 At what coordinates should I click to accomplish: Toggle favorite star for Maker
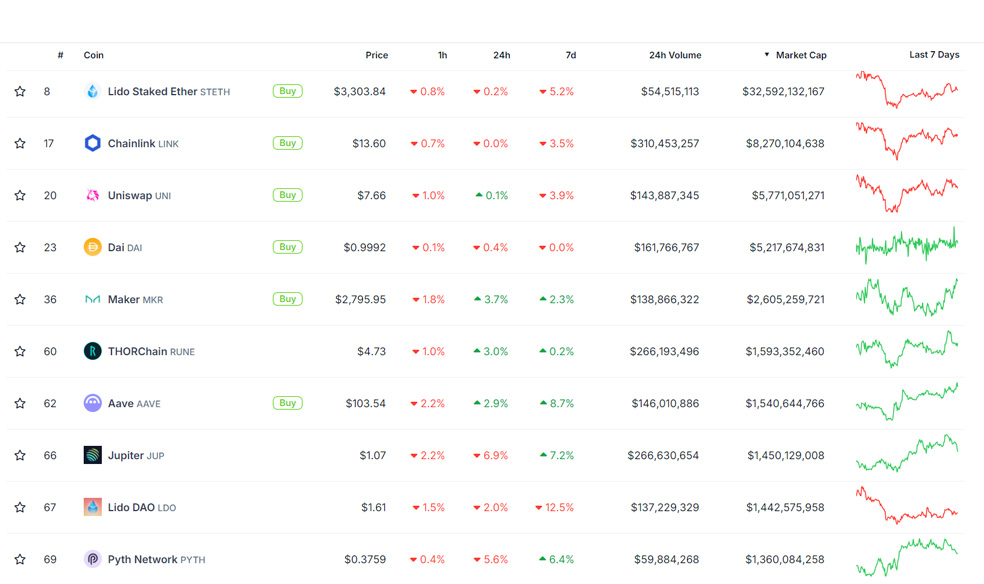click(x=20, y=300)
